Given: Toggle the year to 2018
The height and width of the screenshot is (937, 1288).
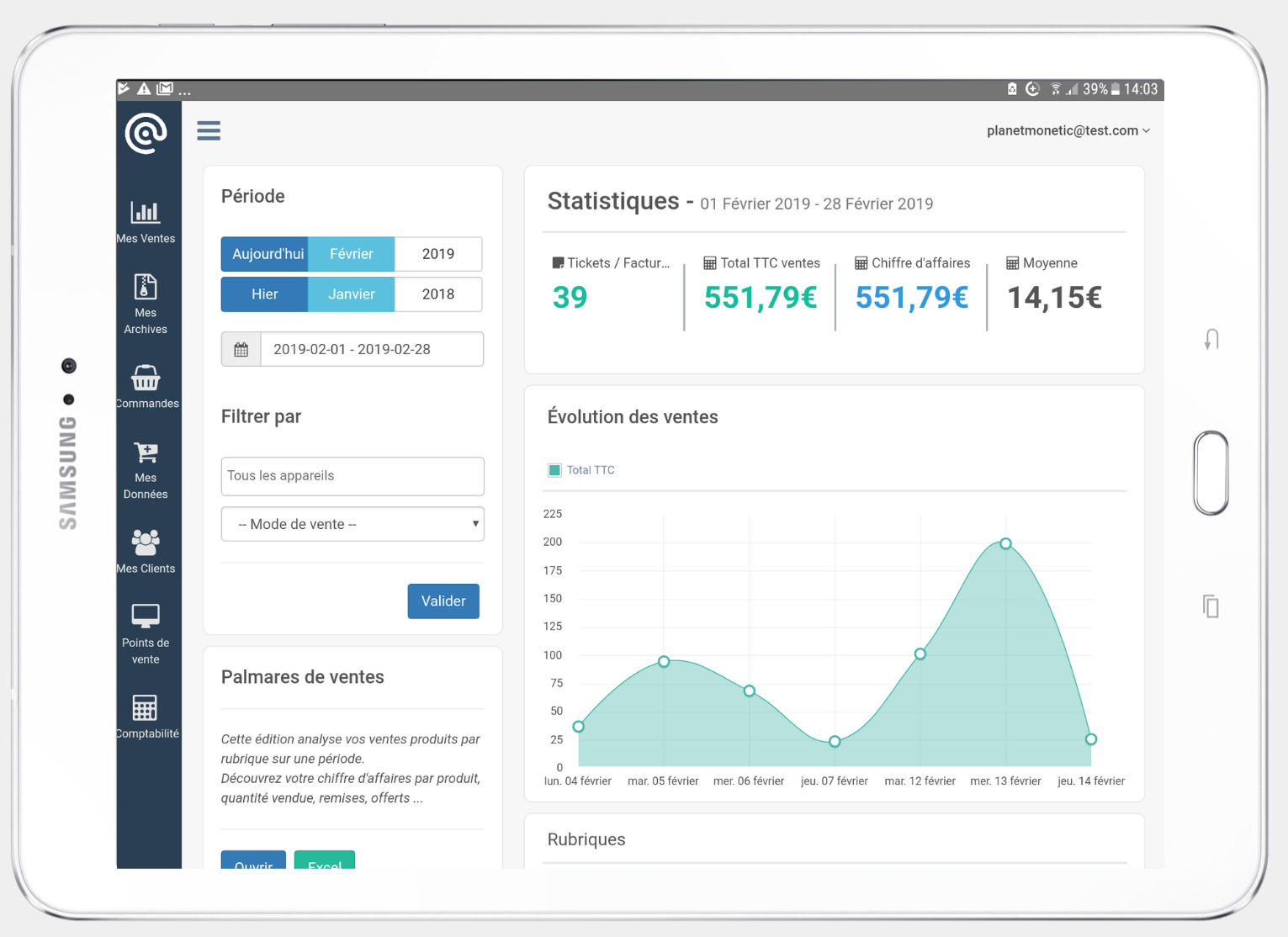Looking at the screenshot, I should click(x=437, y=294).
